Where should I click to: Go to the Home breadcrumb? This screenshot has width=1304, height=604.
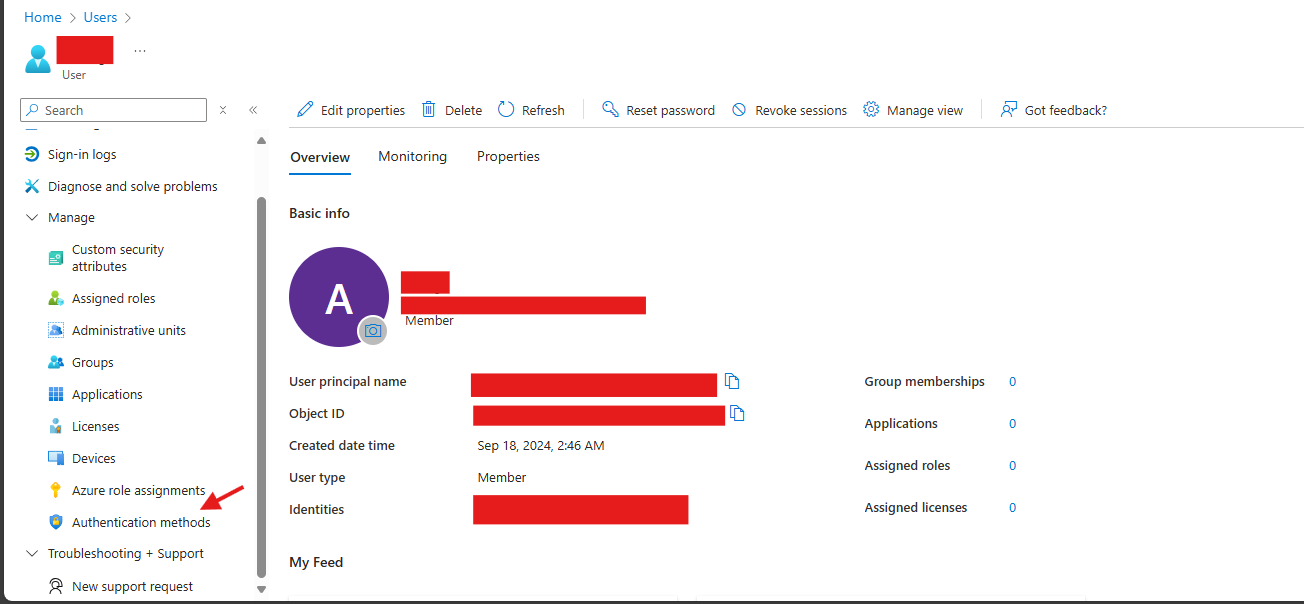[42, 17]
